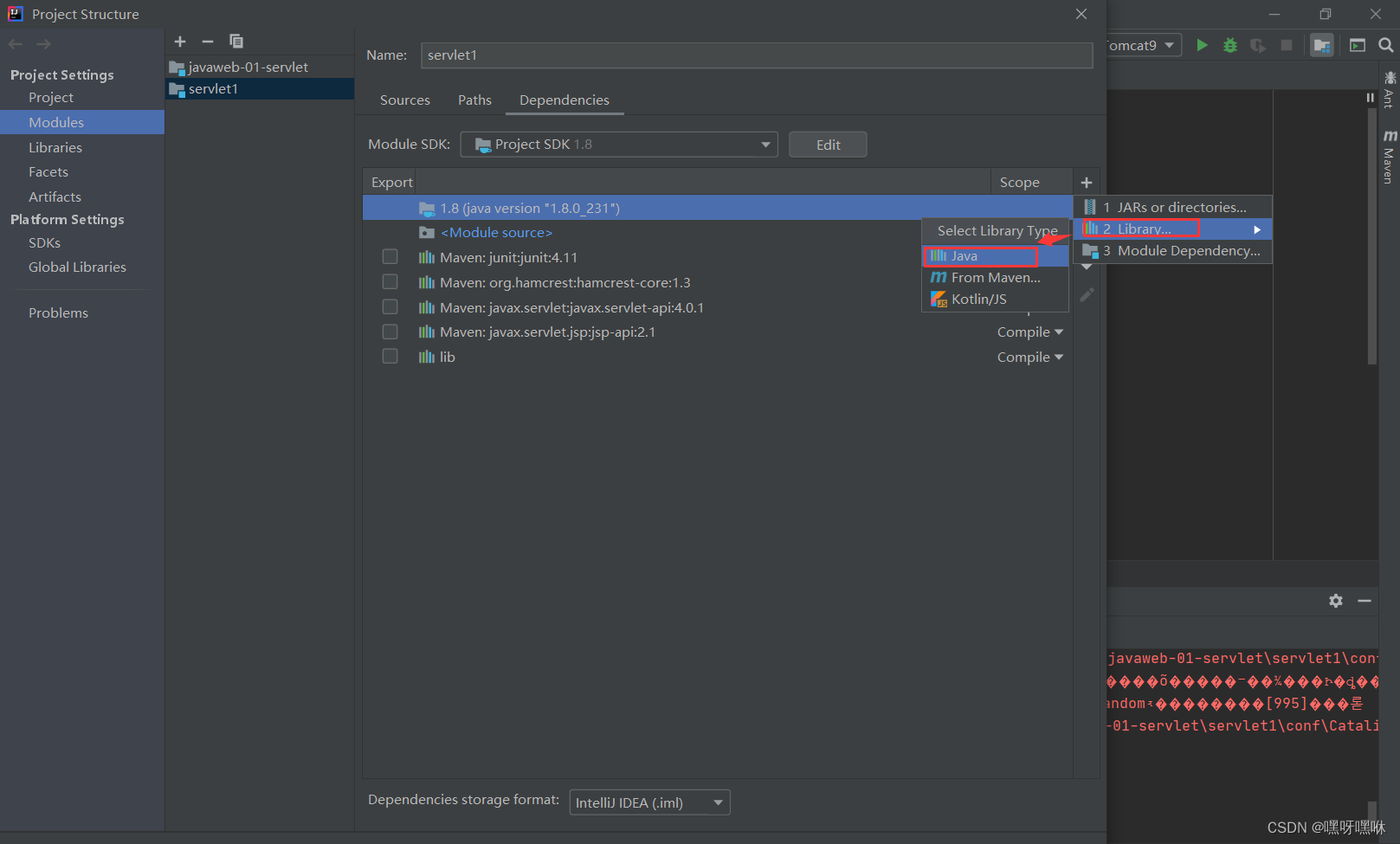The width and height of the screenshot is (1400, 844).
Task: Open the Maven tool window
Action: click(x=1389, y=157)
